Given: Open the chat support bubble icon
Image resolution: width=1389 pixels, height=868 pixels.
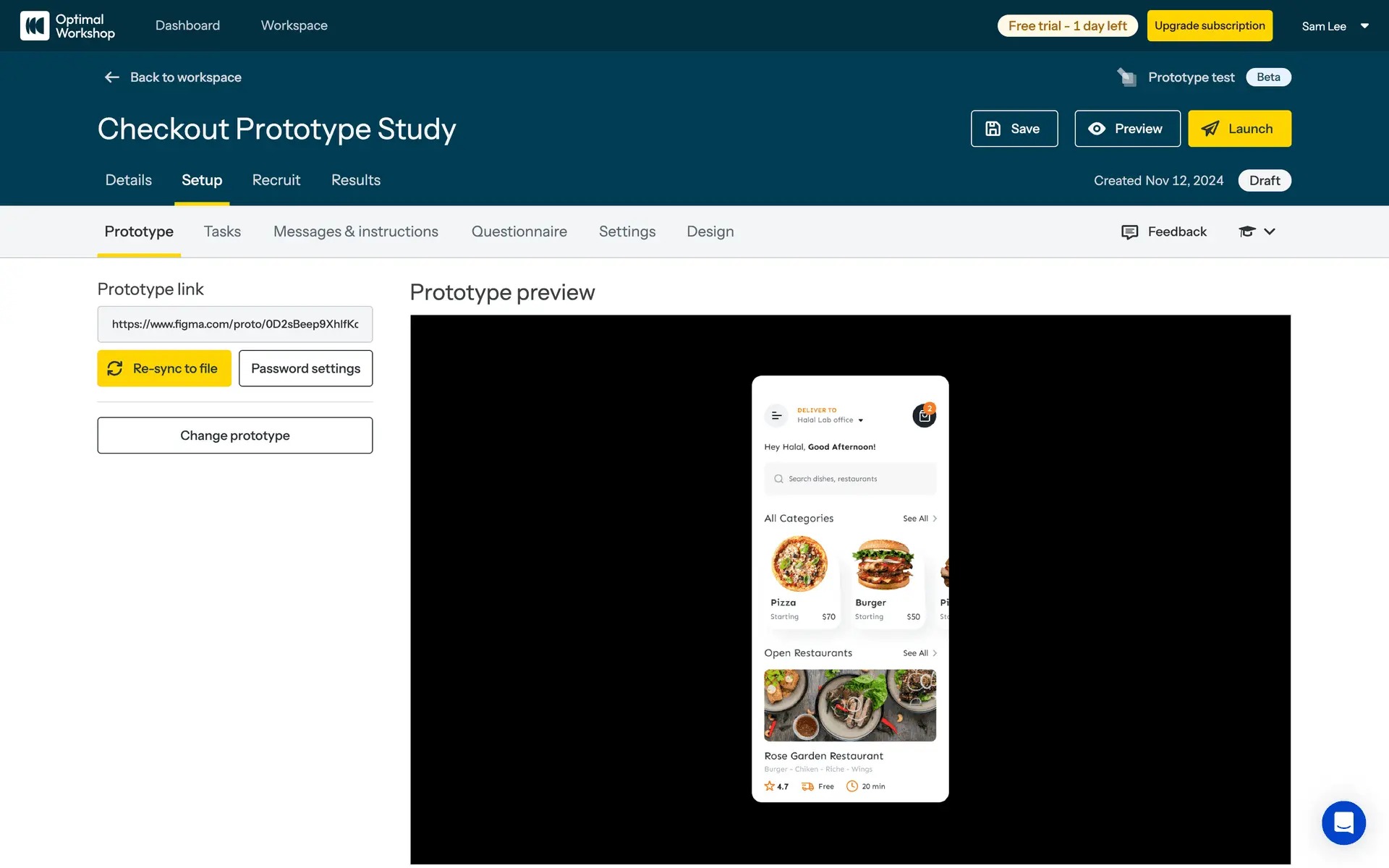Looking at the screenshot, I should coord(1343,822).
